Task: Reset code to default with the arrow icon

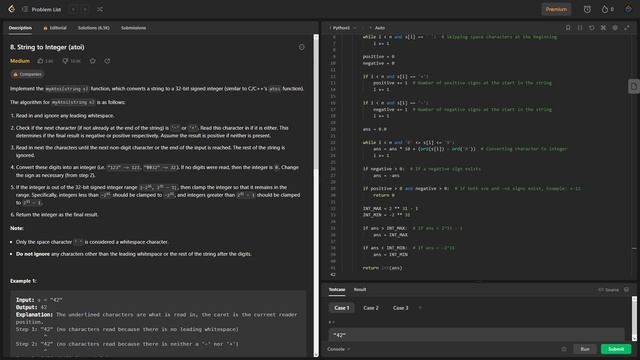Action: [591, 28]
